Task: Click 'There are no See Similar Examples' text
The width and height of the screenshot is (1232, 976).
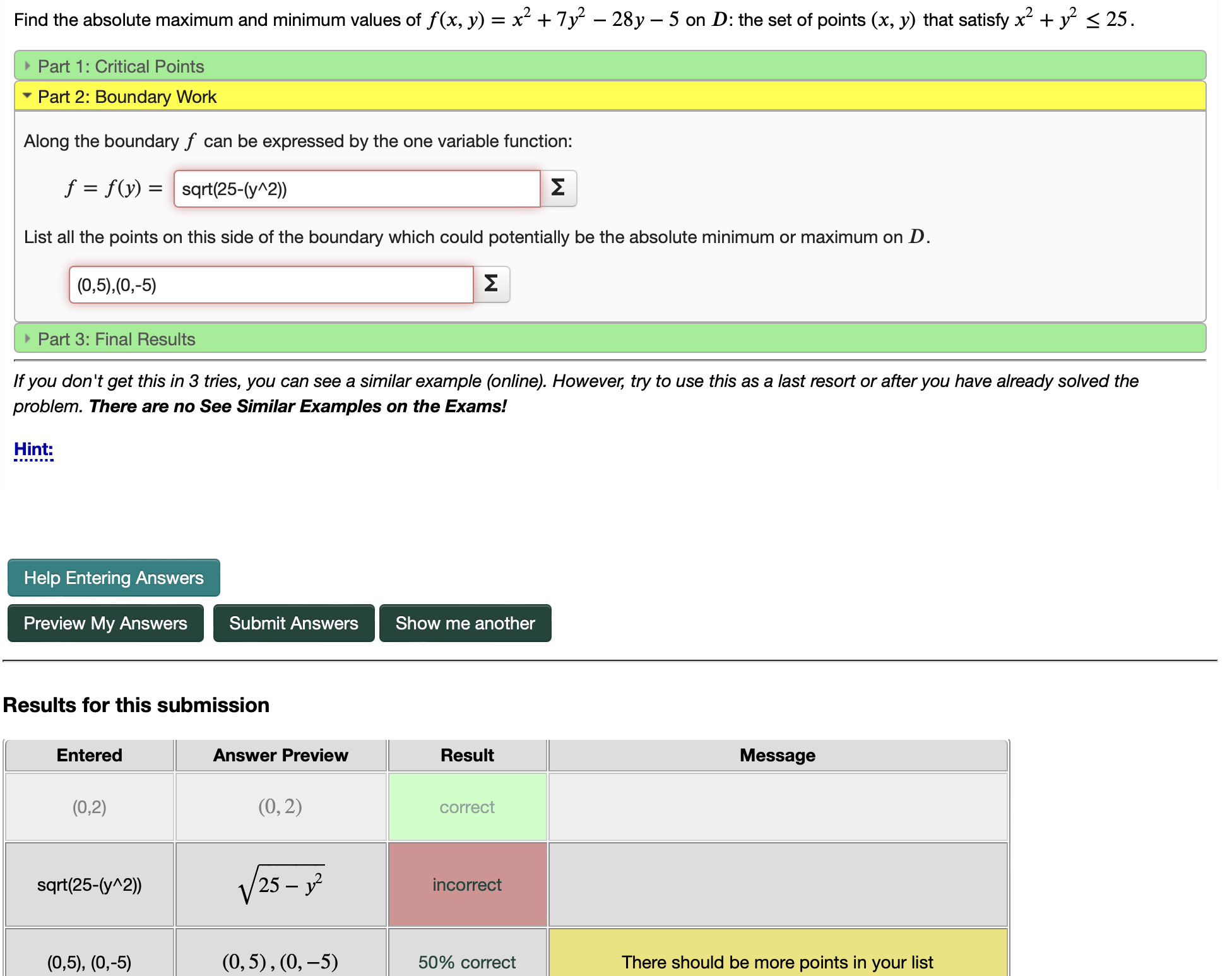Action: [x=298, y=406]
